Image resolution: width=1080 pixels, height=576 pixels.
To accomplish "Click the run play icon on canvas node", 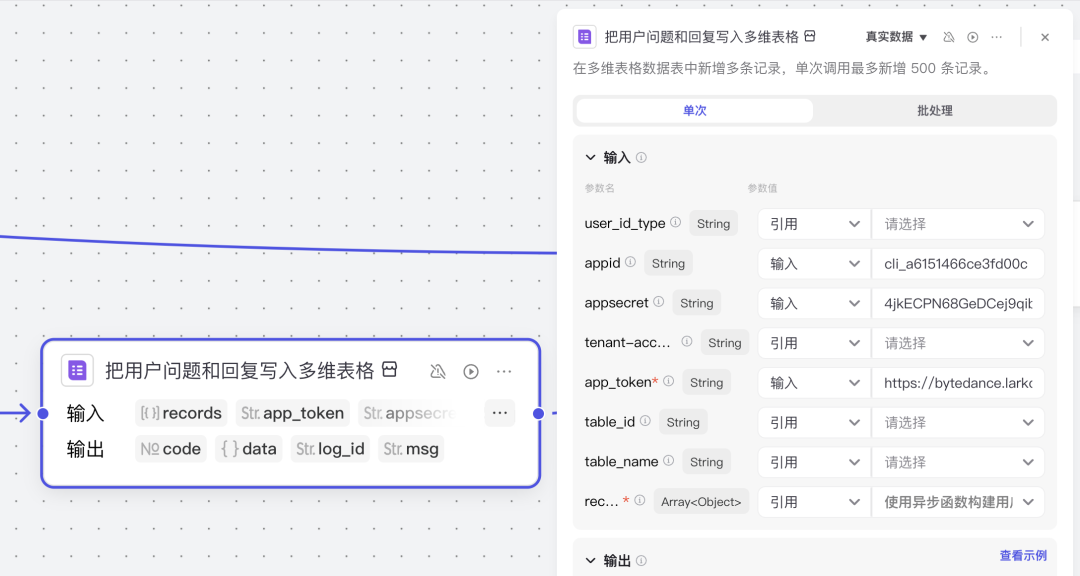I will click(x=471, y=372).
